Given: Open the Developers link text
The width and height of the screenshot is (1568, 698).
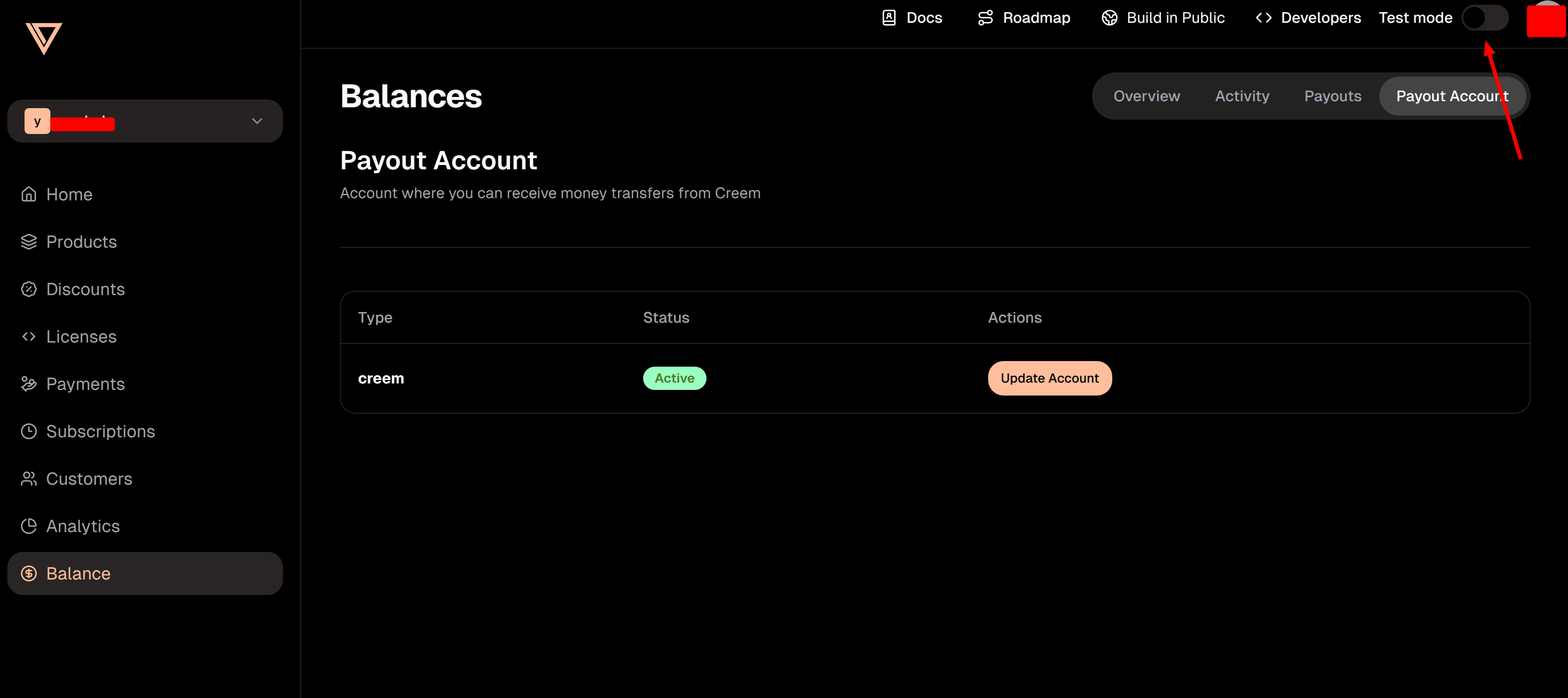Looking at the screenshot, I should pos(1321,18).
